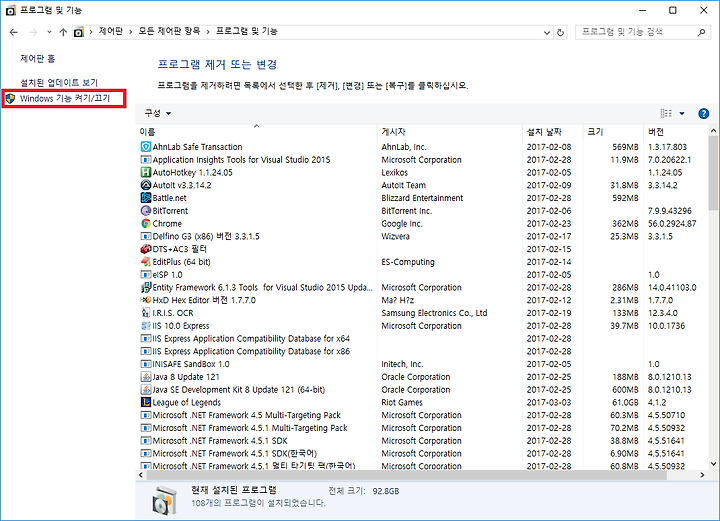
Task: Click the INISAFE SandBox 1.0 icon
Action: tap(146, 364)
